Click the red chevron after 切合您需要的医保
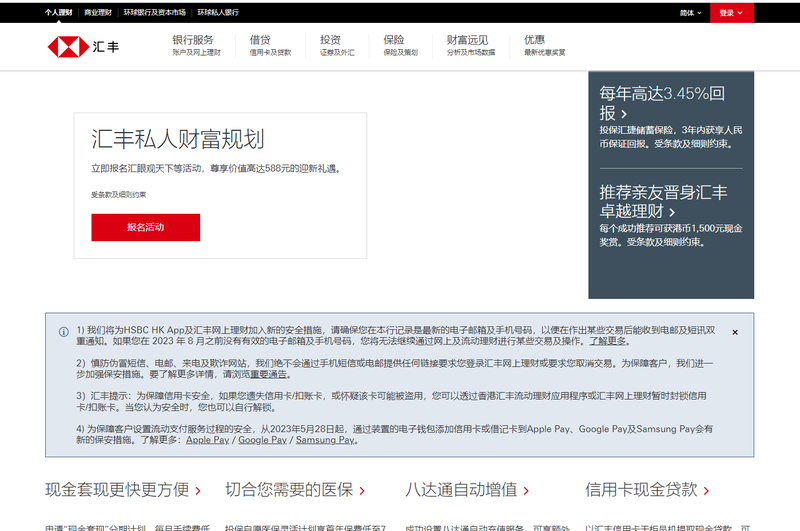Image resolution: width=800 pixels, height=531 pixels. [x=362, y=491]
